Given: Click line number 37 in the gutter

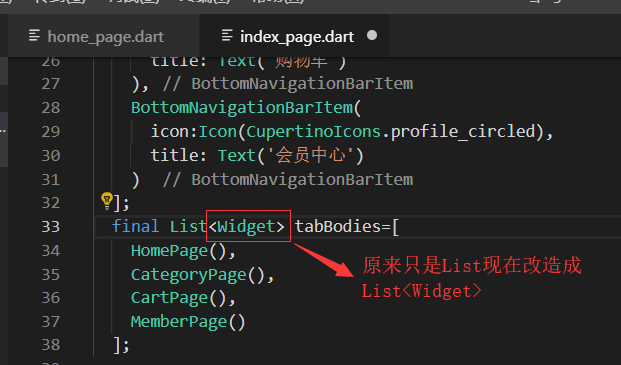Looking at the screenshot, I should [x=51, y=321].
